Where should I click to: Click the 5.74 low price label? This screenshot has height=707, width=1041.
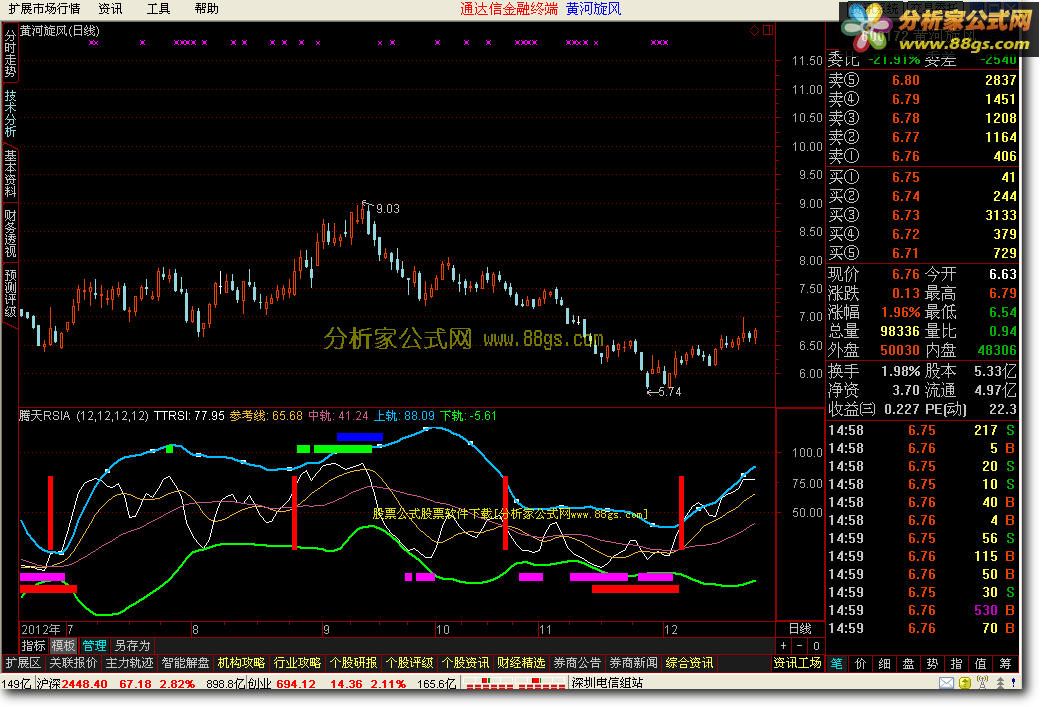pos(669,392)
